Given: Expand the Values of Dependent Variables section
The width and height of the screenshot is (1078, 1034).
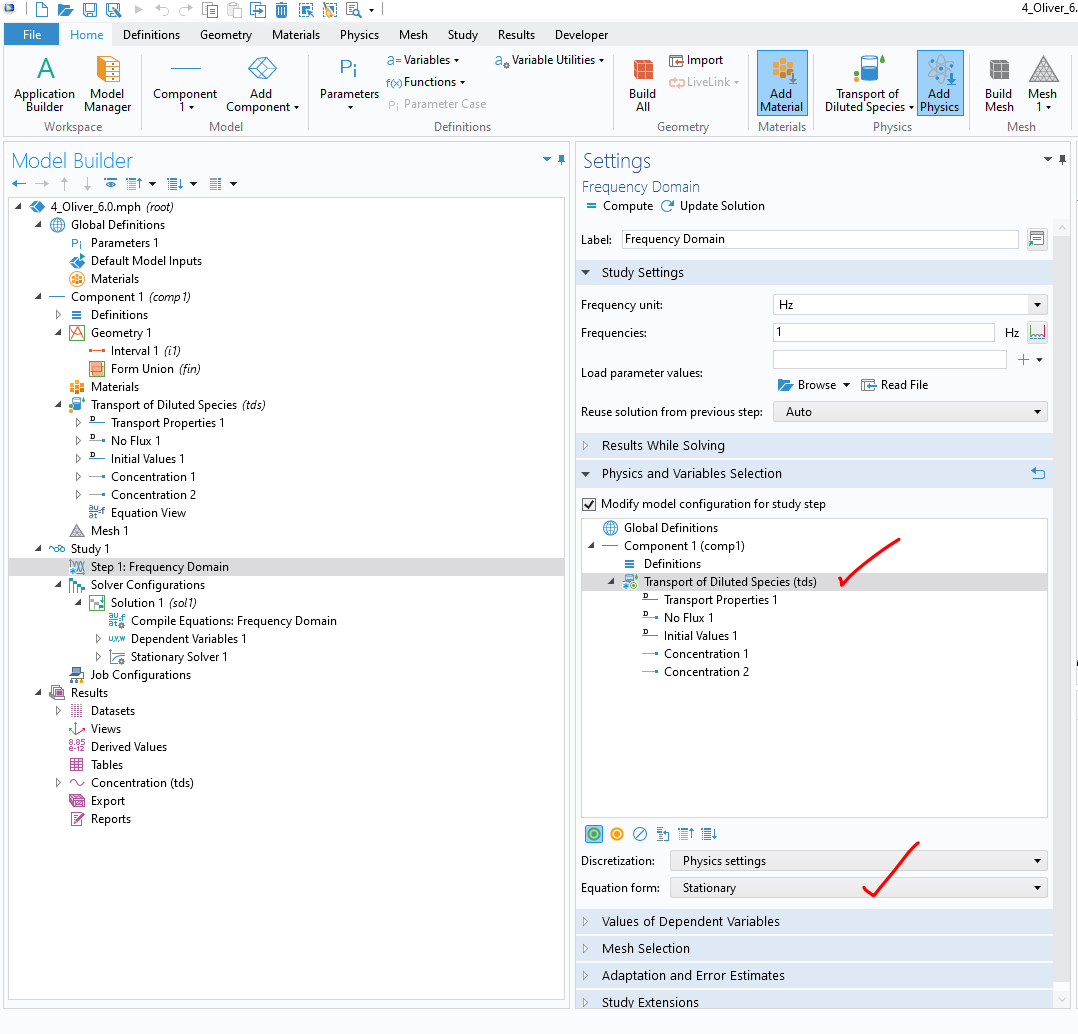Looking at the screenshot, I should tap(690, 922).
